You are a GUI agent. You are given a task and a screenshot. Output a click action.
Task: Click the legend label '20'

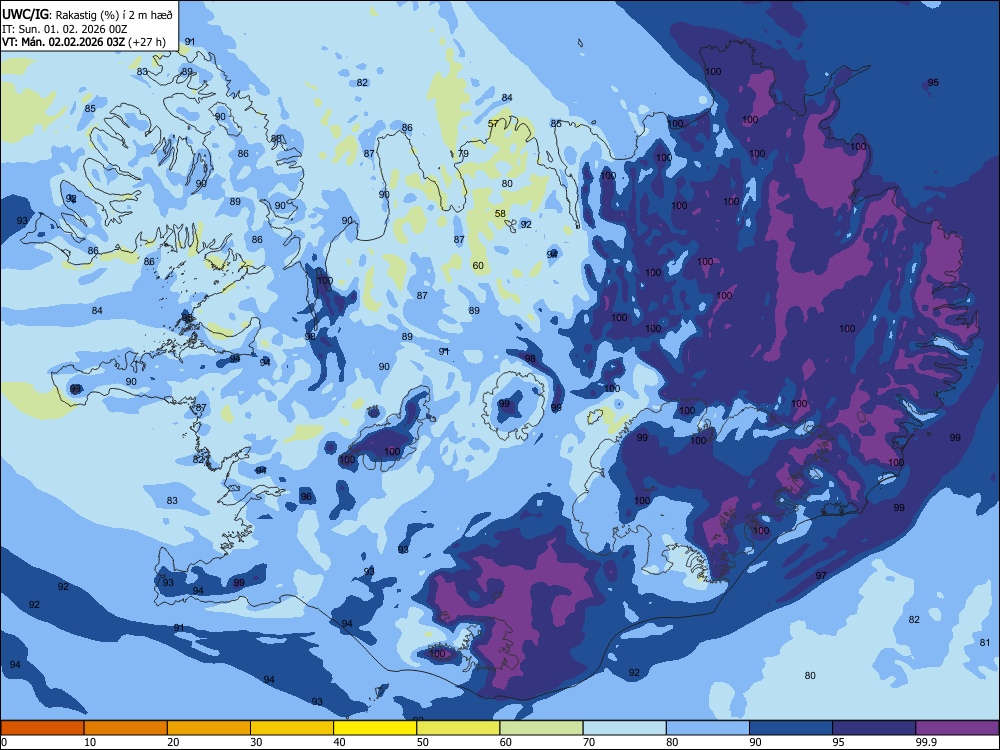[173, 742]
